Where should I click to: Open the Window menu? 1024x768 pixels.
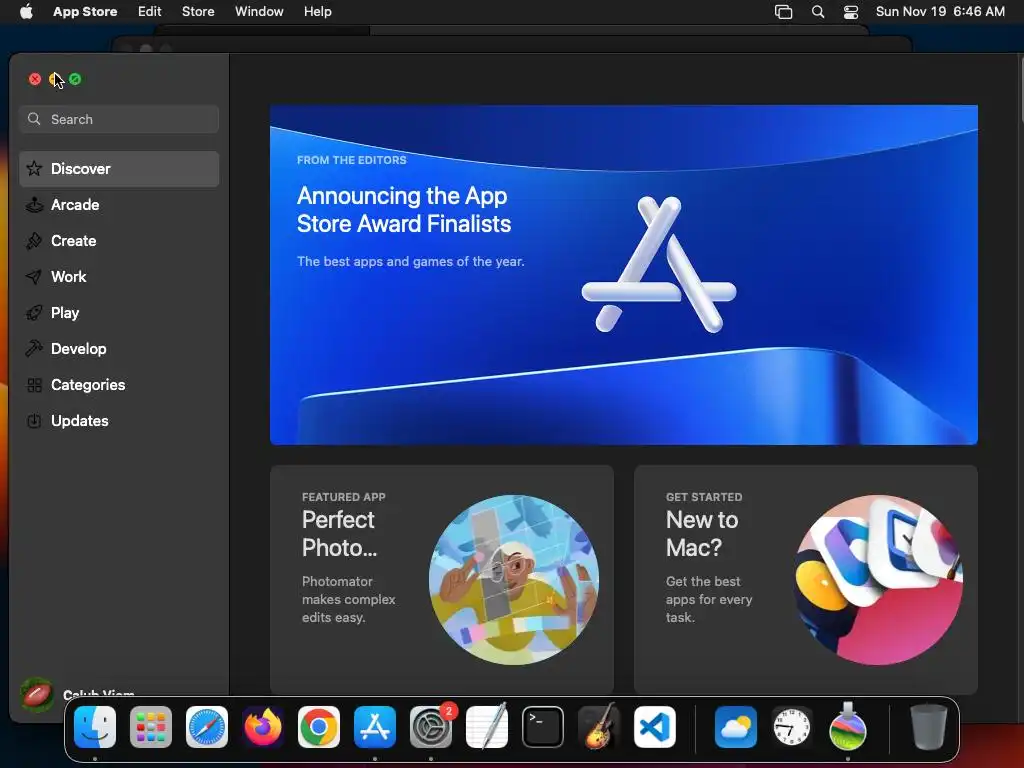coord(259,11)
